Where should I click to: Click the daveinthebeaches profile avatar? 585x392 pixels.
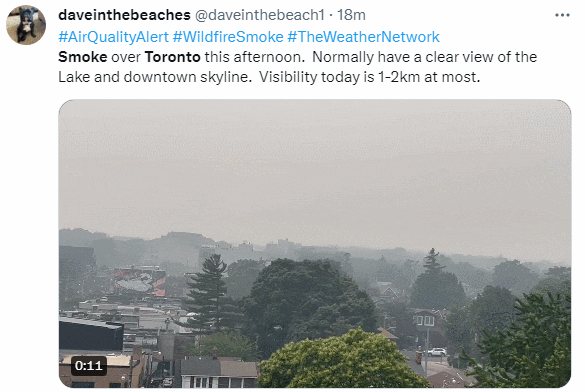[x=26, y=25]
